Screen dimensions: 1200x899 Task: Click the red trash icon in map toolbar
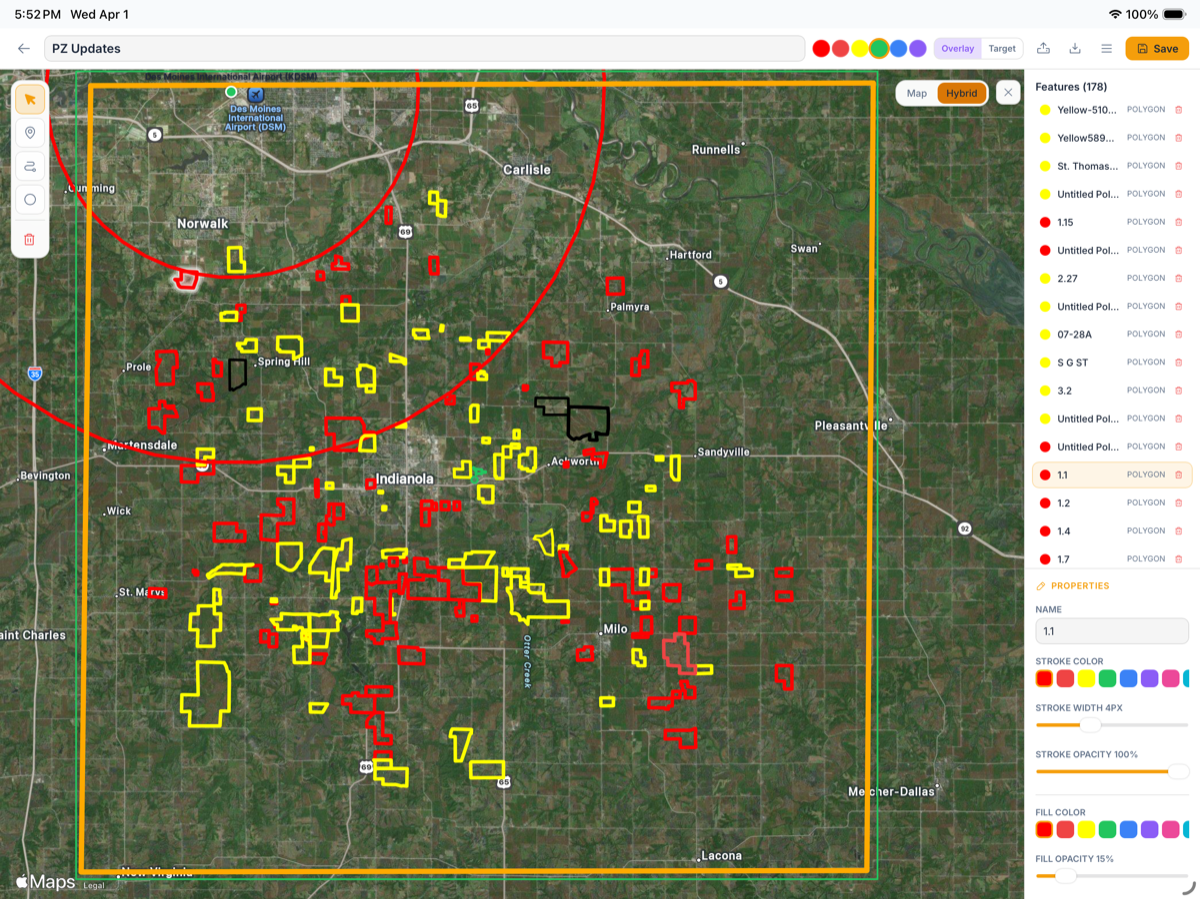[30, 239]
